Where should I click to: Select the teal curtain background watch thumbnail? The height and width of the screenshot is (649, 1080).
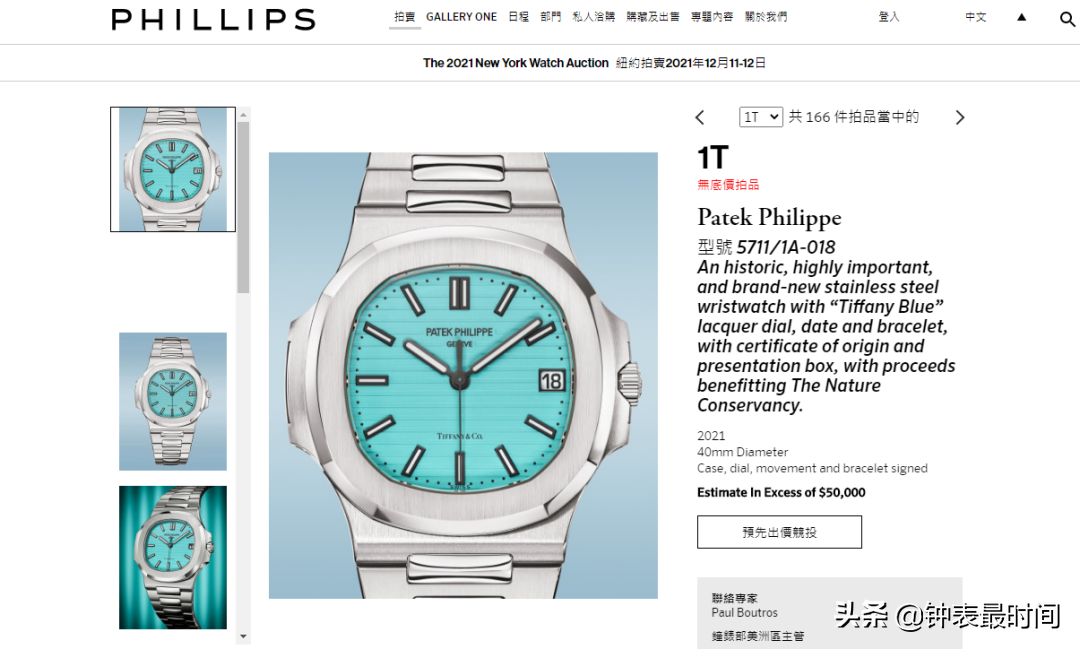coord(173,557)
